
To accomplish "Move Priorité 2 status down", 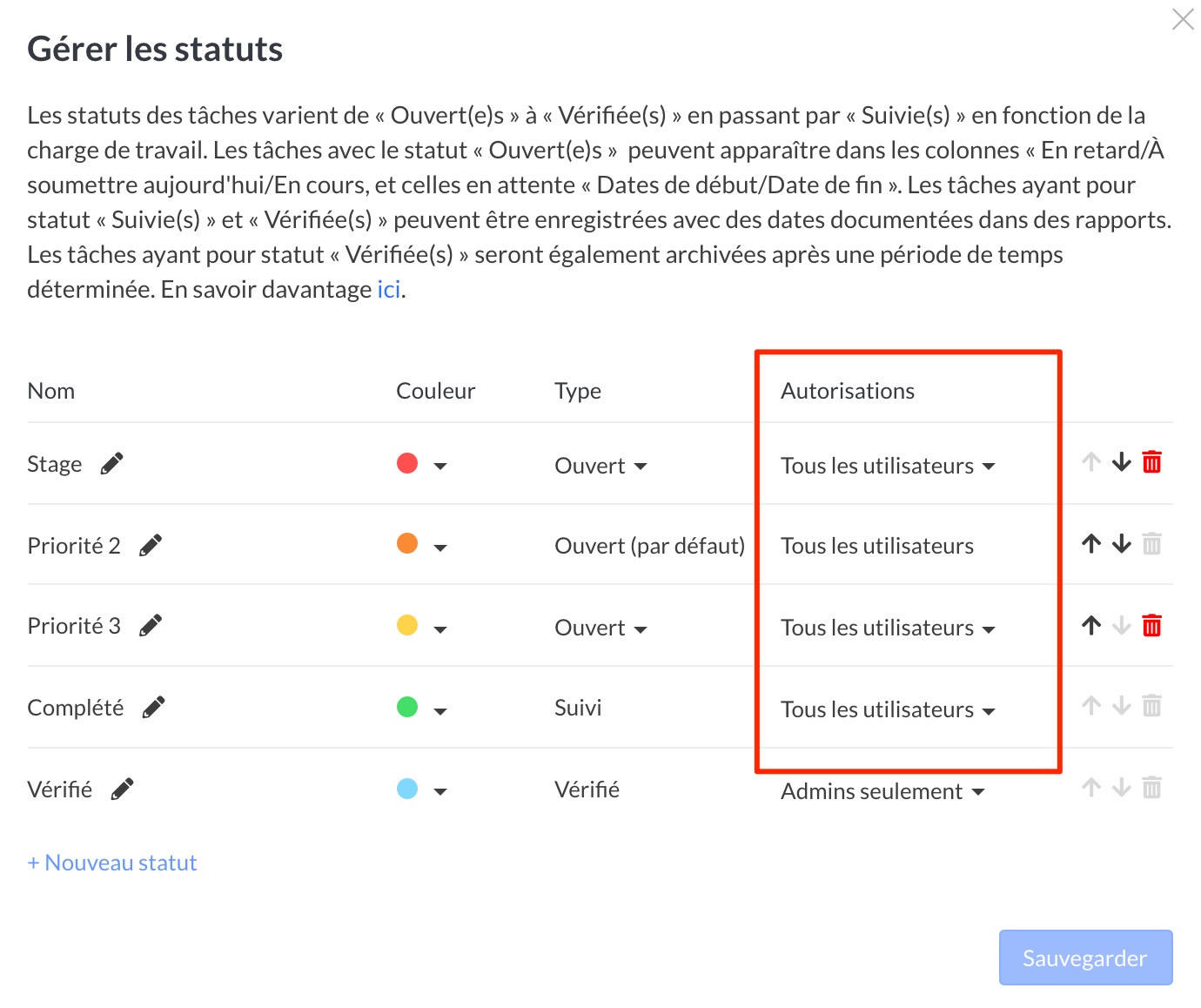I will (x=1122, y=544).
